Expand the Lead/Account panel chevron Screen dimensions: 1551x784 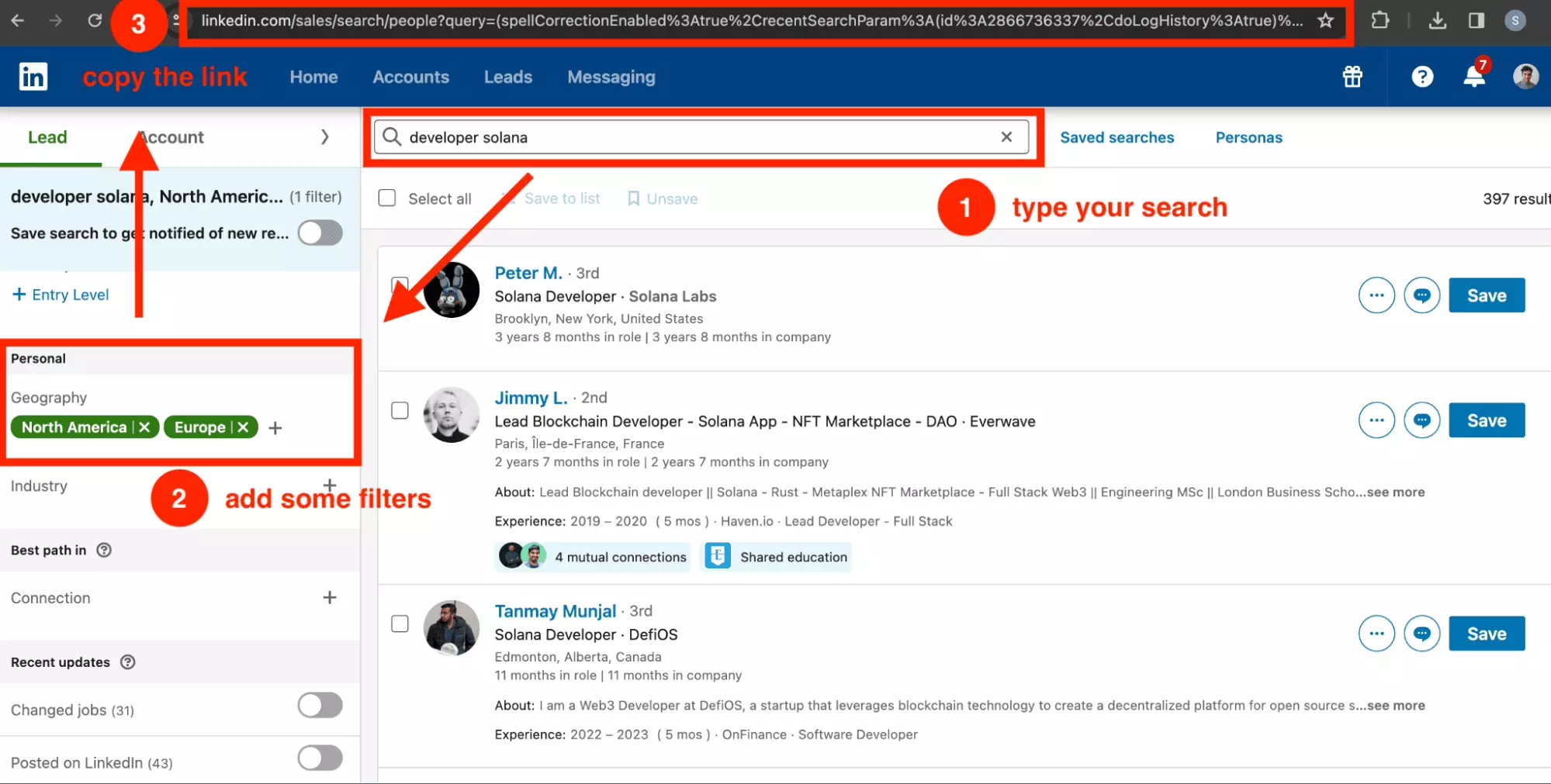(325, 136)
